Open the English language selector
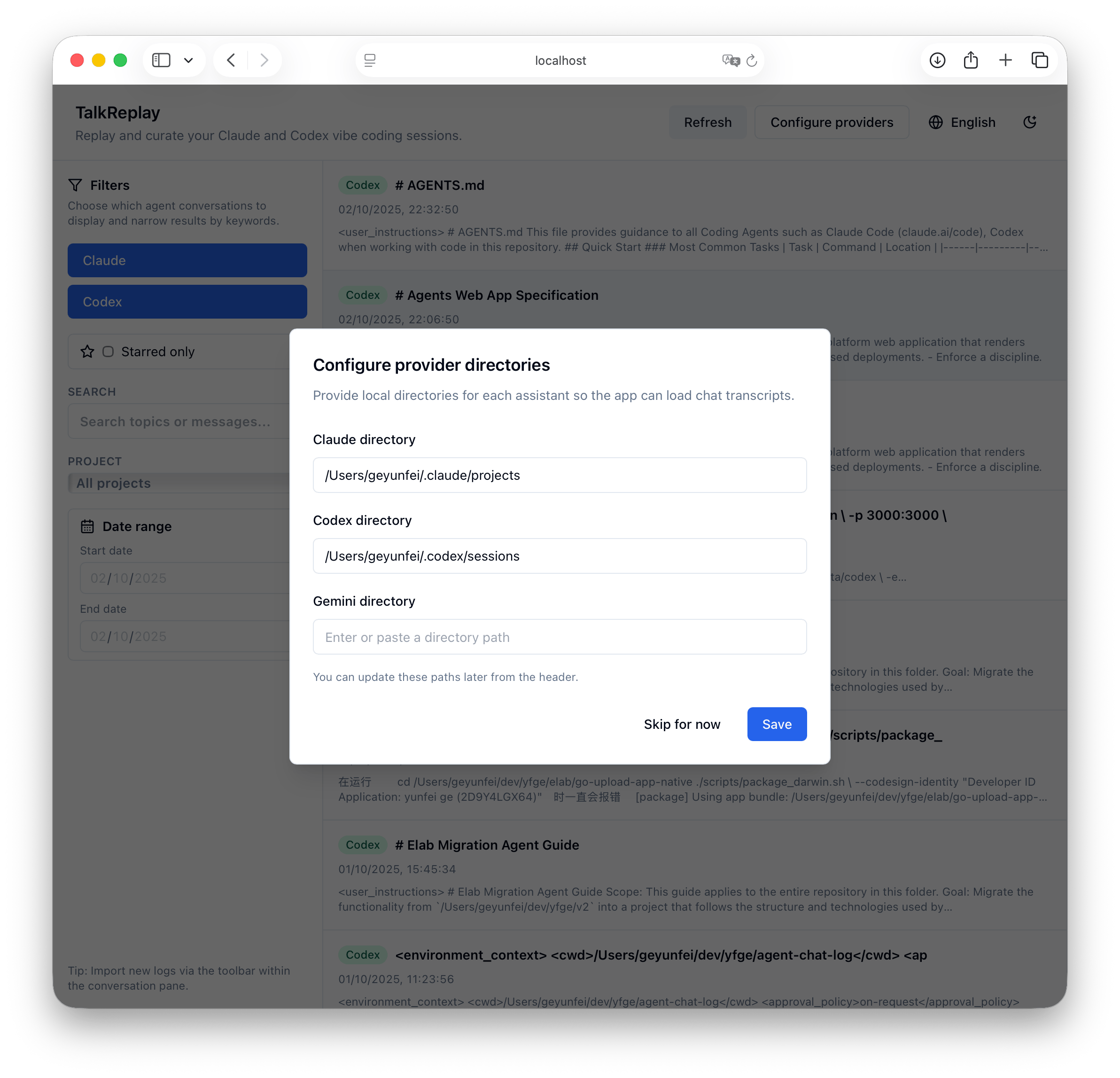Screen dimensions: 1120x1078 (x=962, y=122)
